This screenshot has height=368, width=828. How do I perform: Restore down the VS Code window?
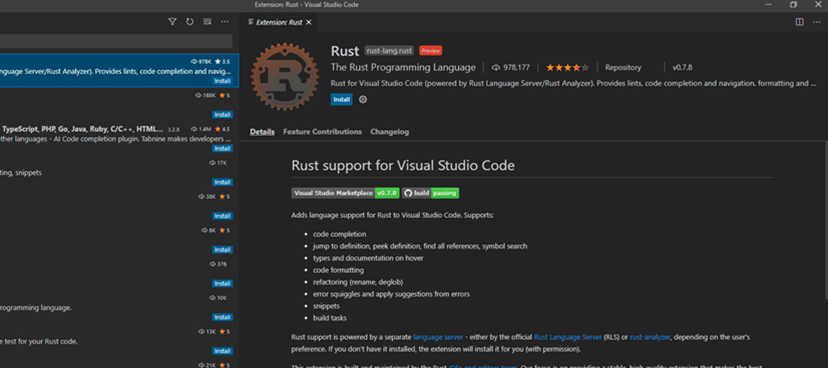point(793,5)
